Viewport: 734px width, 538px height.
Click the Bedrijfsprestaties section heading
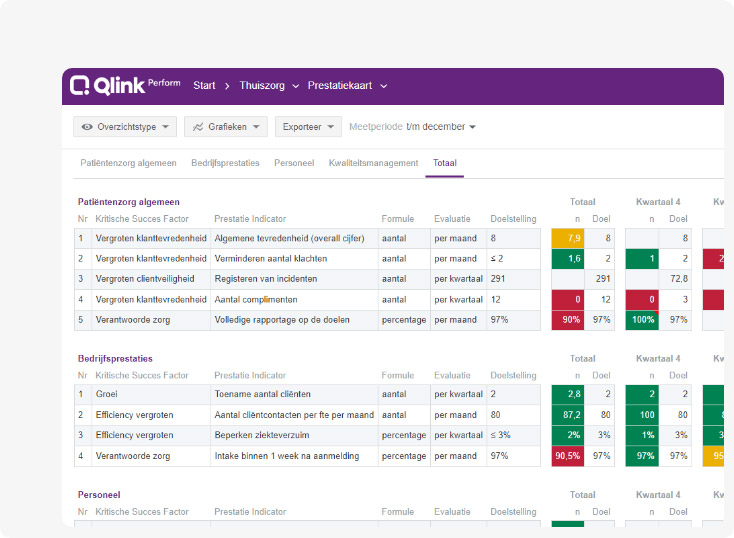pyautogui.click(x=115, y=359)
